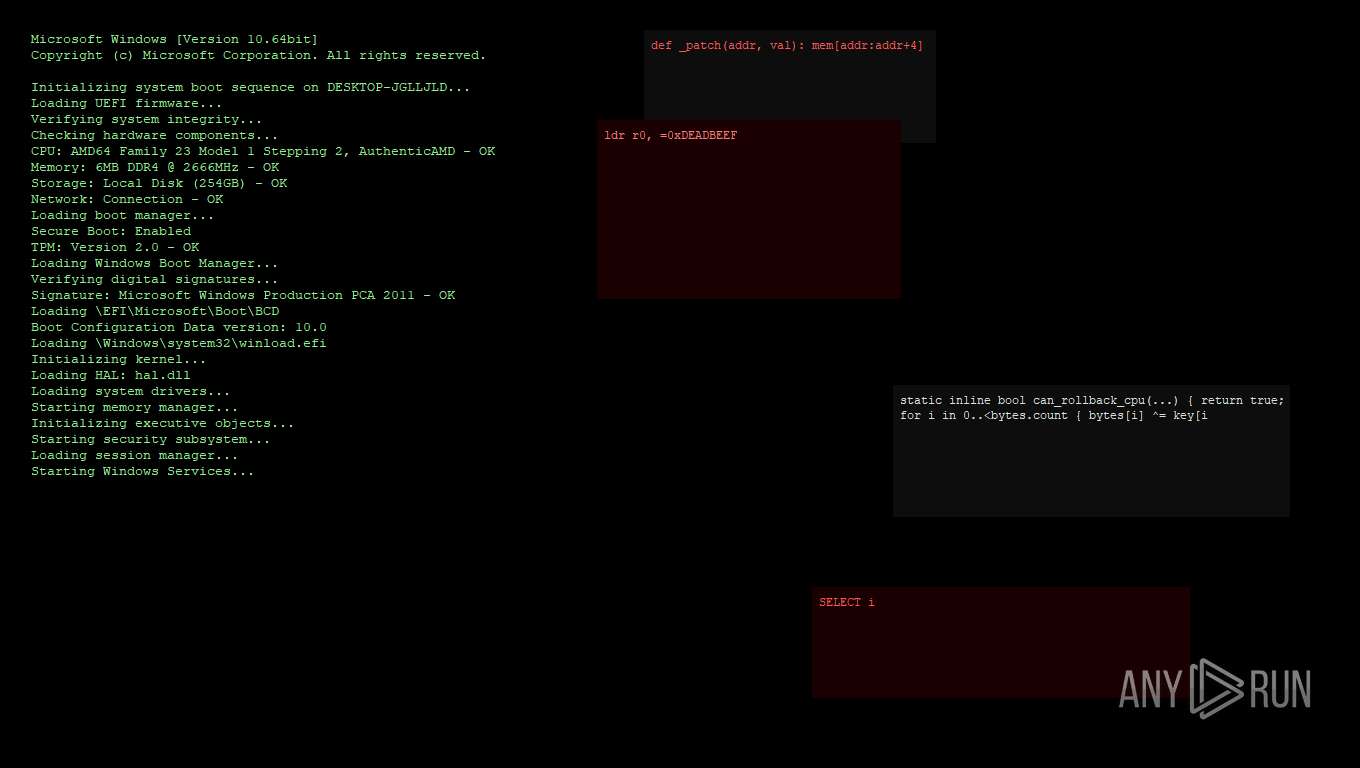This screenshot has height=768, width=1360.
Task: Click the "Loading \EFI\Microsoft\Boot\BCD" line
Action: [x=155, y=312]
